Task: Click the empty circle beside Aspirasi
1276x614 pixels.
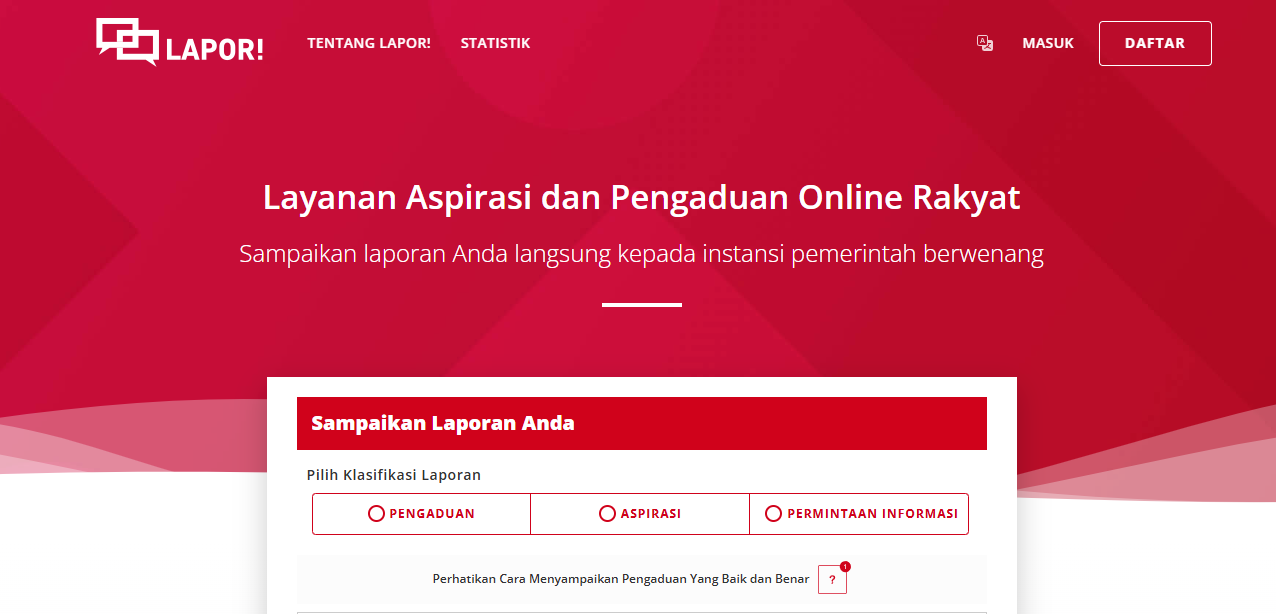Action: [607, 514]
